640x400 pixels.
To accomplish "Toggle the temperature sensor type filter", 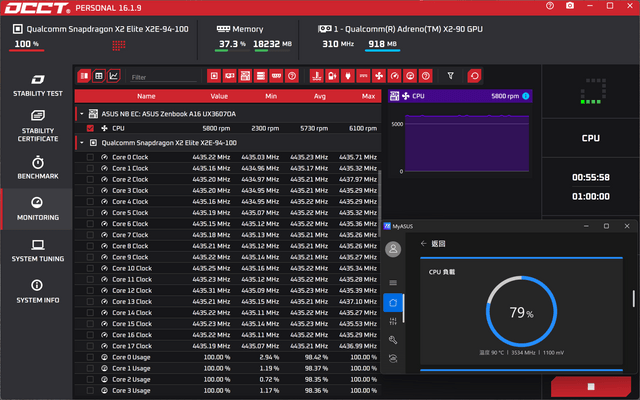I will (x=316, y=76).
